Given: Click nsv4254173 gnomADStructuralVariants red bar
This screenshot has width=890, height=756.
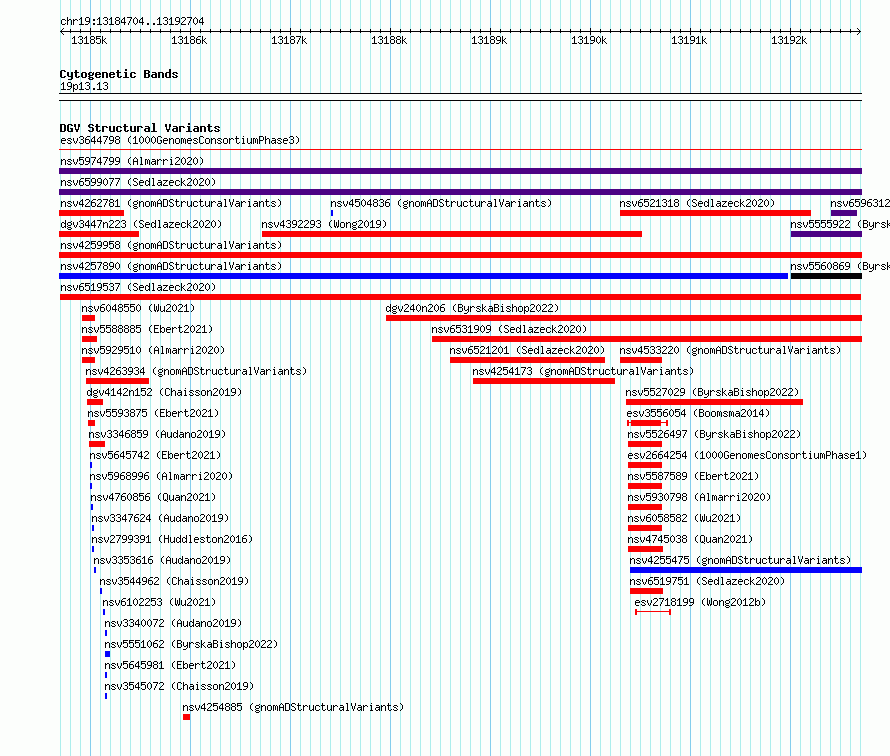Looking at the screenshot, I should (544, 381).
